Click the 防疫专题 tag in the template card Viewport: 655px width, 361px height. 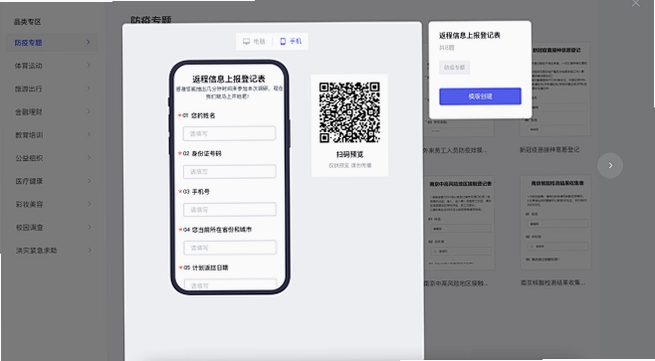[454, 67]
